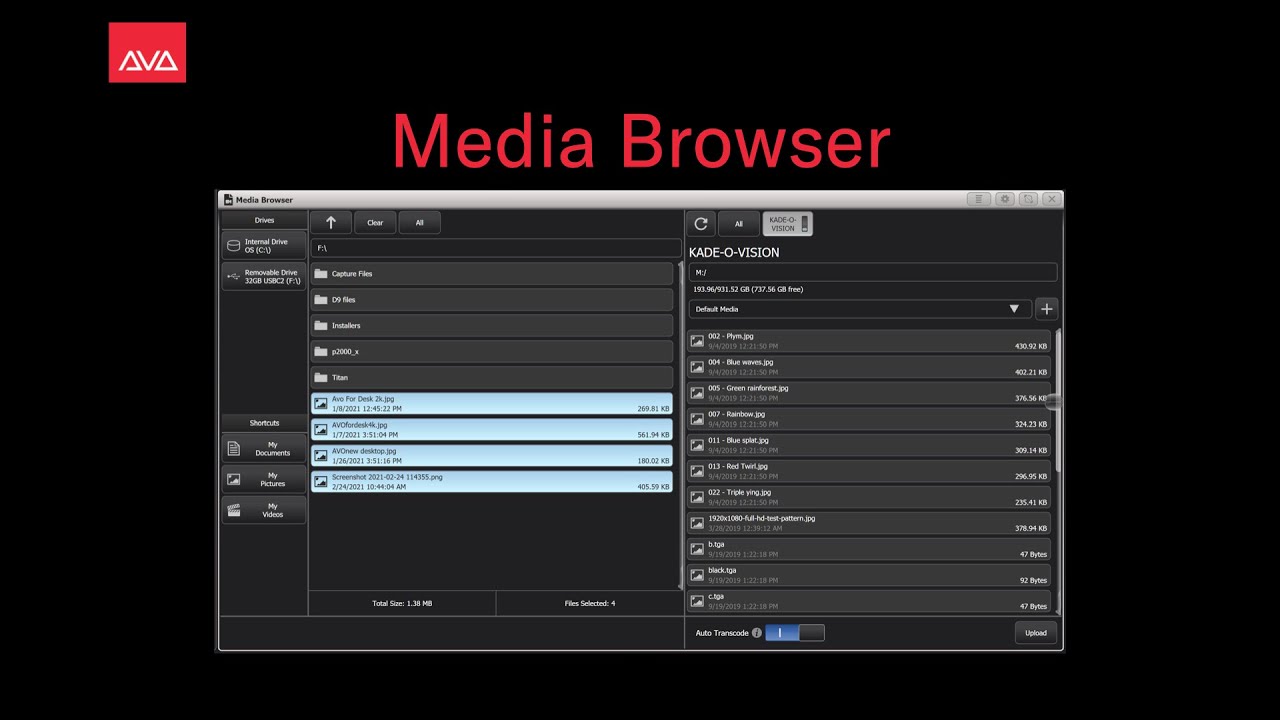This screenshot has height=720, width=1280.
Task: Select c.tga in the server list
Action: (x=869, y=601)
